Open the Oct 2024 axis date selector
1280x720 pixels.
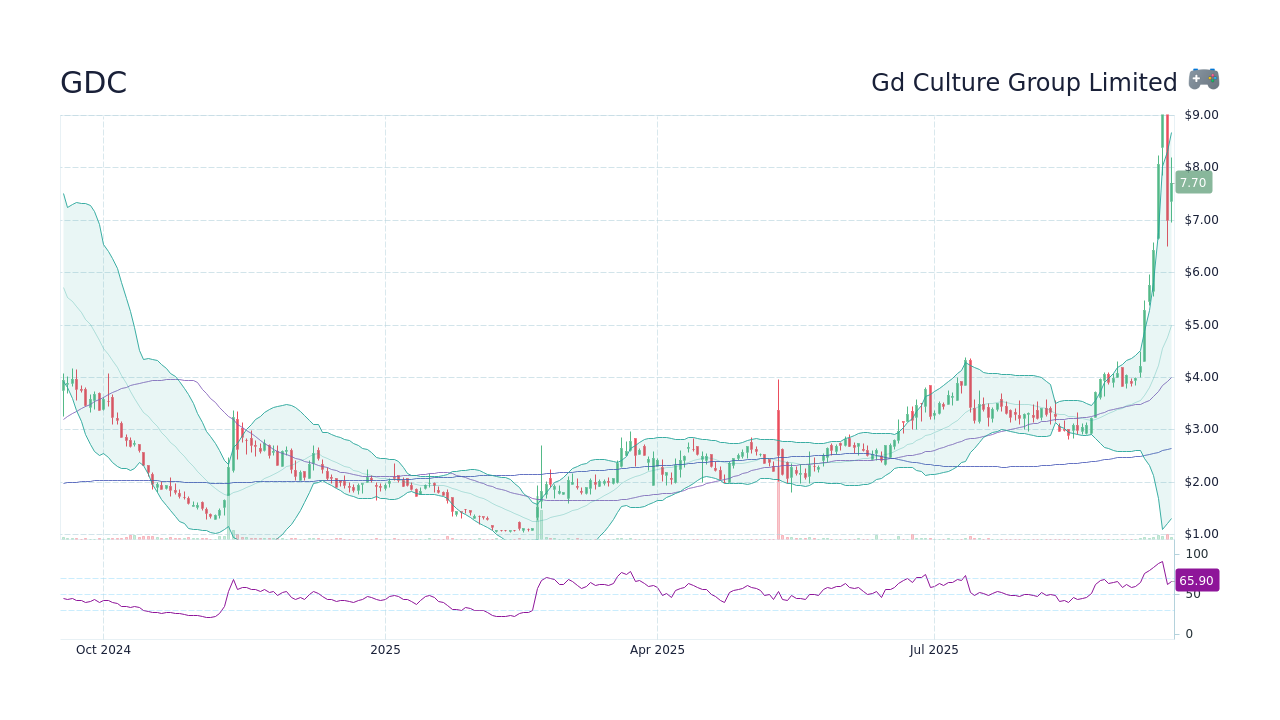103,649
